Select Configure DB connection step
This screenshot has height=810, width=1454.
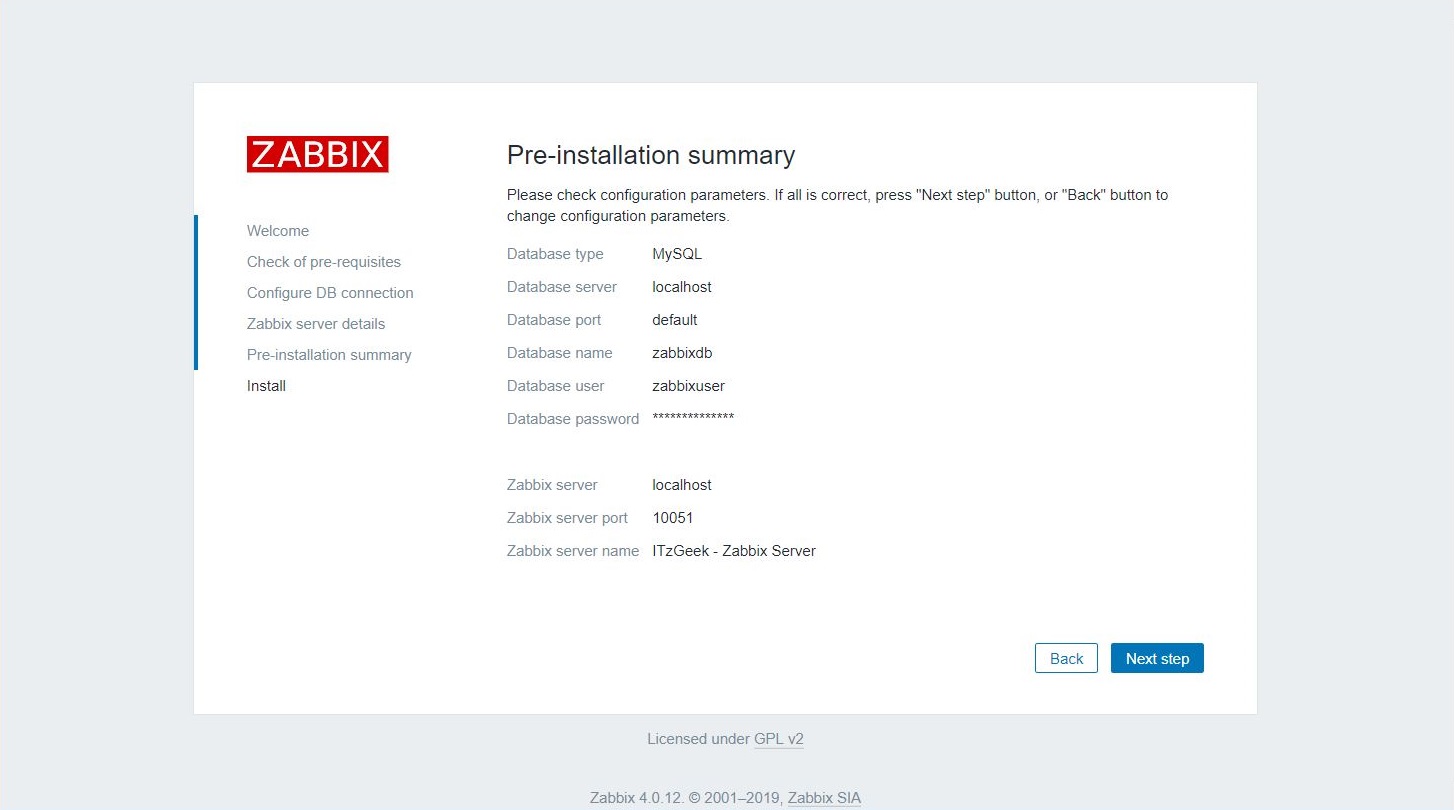tap(330, 293)
